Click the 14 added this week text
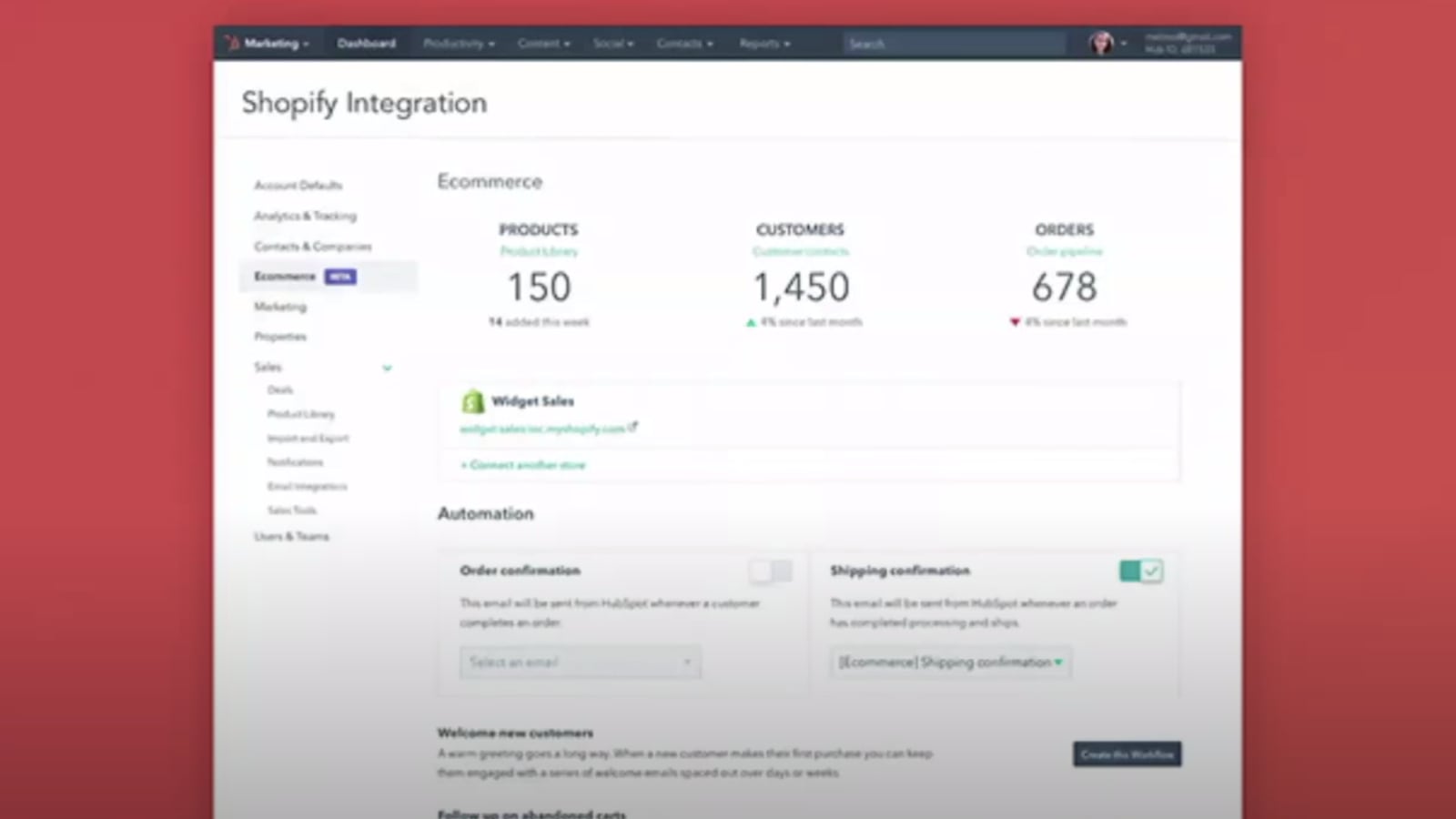The width and height of the screenshot is (1456, 819). click(539, 322)
